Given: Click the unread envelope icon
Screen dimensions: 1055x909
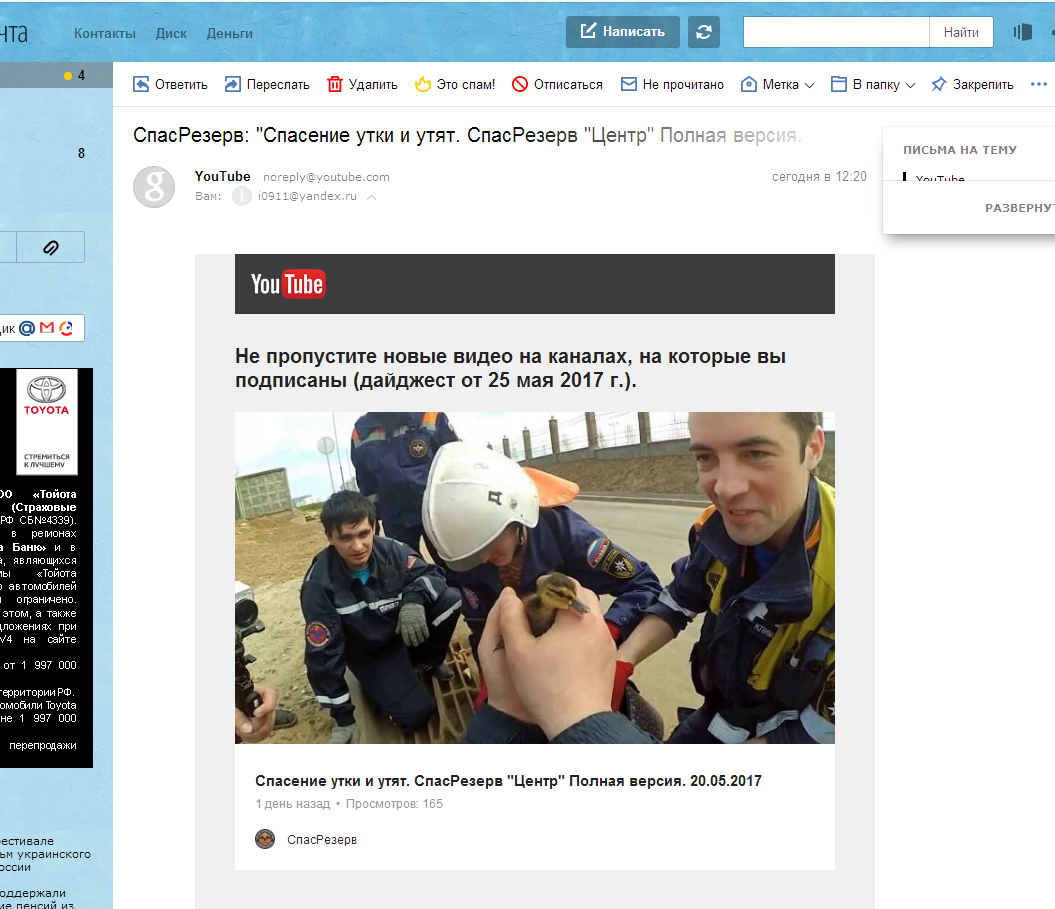Looking at the screenshot, I should pyautogui.click(x=629, y=85).
